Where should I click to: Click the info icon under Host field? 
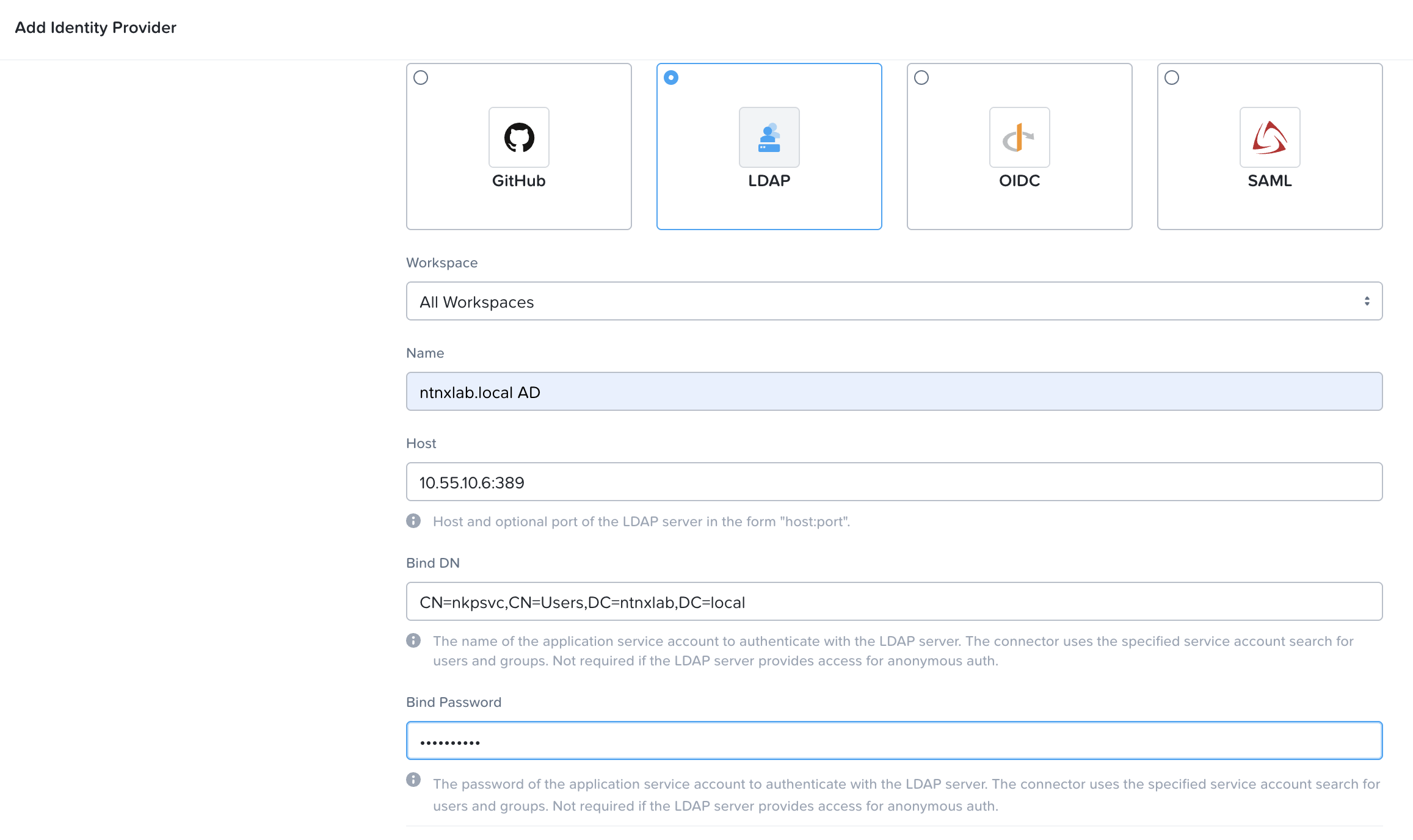[413, 521]
